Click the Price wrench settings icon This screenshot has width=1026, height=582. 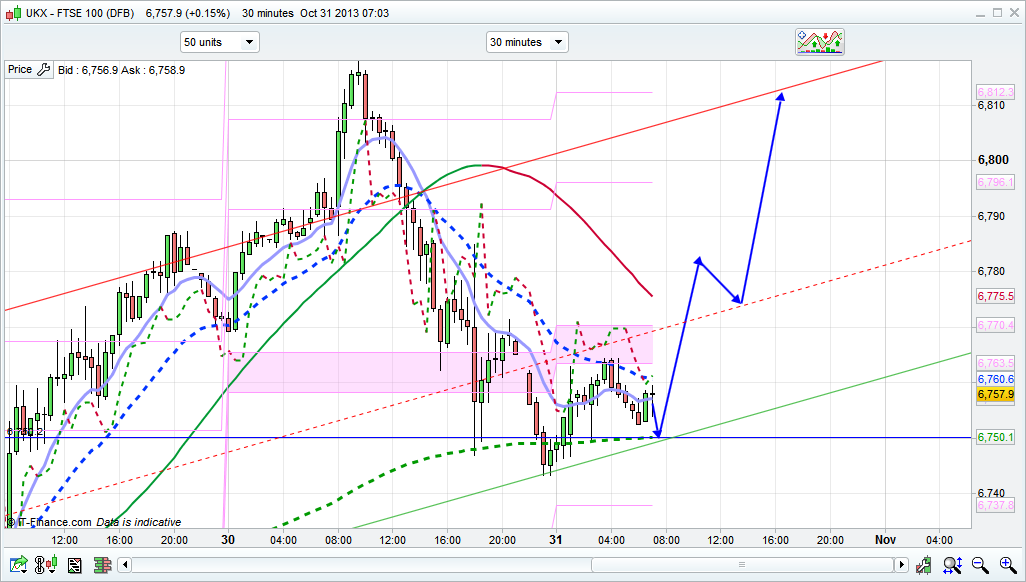(x=42, y=70)
